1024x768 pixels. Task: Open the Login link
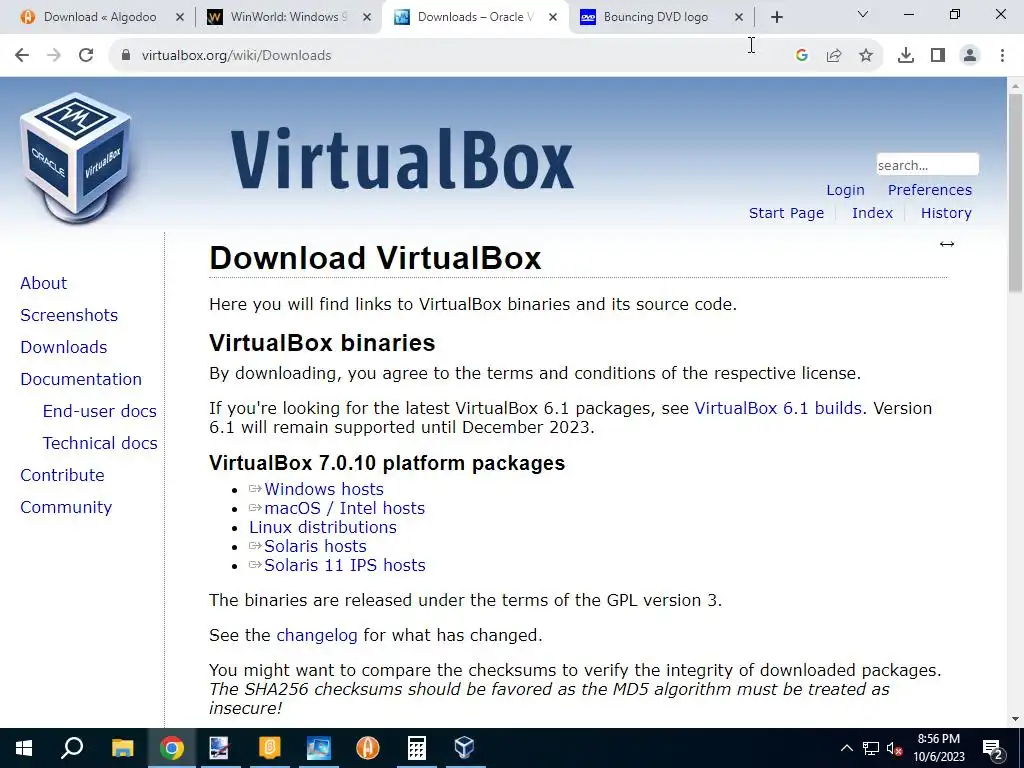[x=845, y=190]
